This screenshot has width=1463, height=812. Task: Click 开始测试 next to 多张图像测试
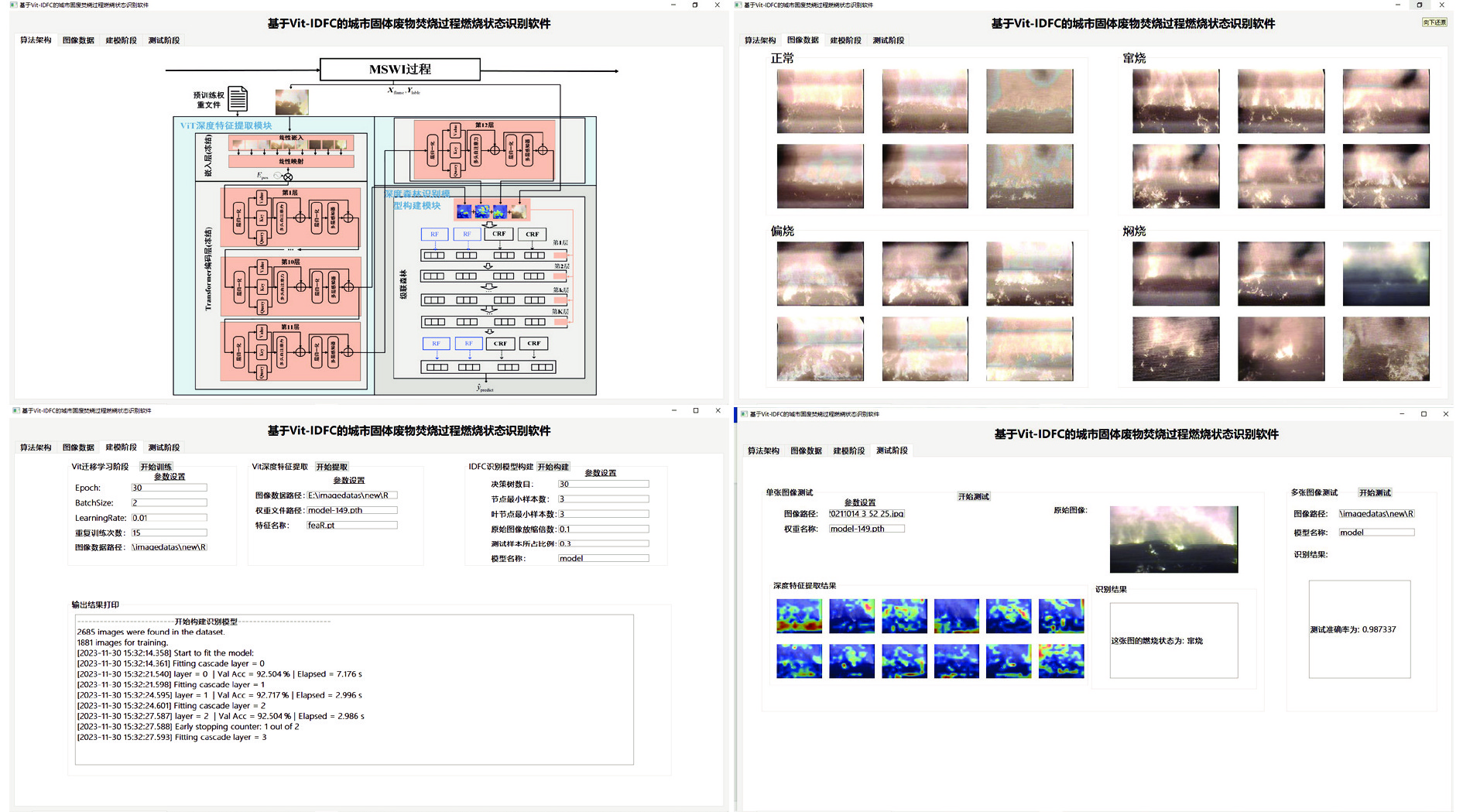(x=1375, y=492)
